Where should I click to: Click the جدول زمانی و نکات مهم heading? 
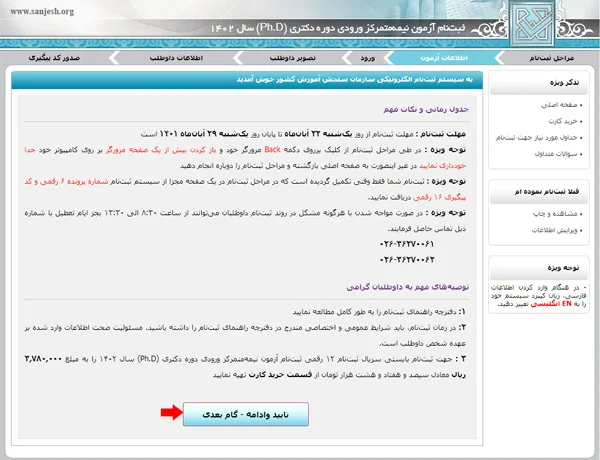click(426, 109)
